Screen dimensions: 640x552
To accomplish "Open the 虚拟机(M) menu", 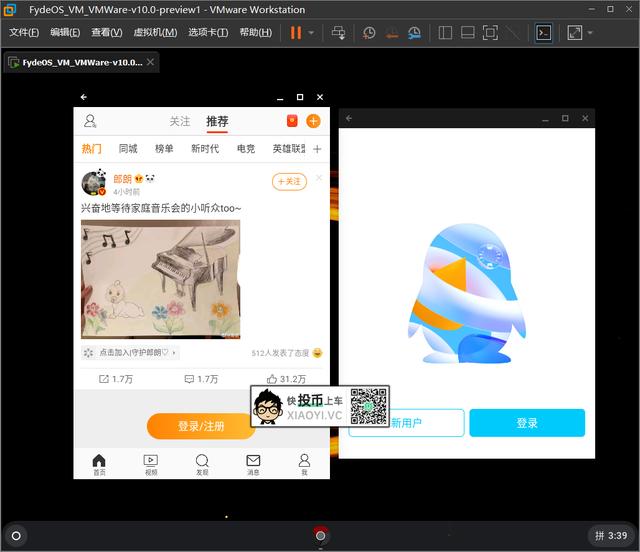I will coord(155,32).
